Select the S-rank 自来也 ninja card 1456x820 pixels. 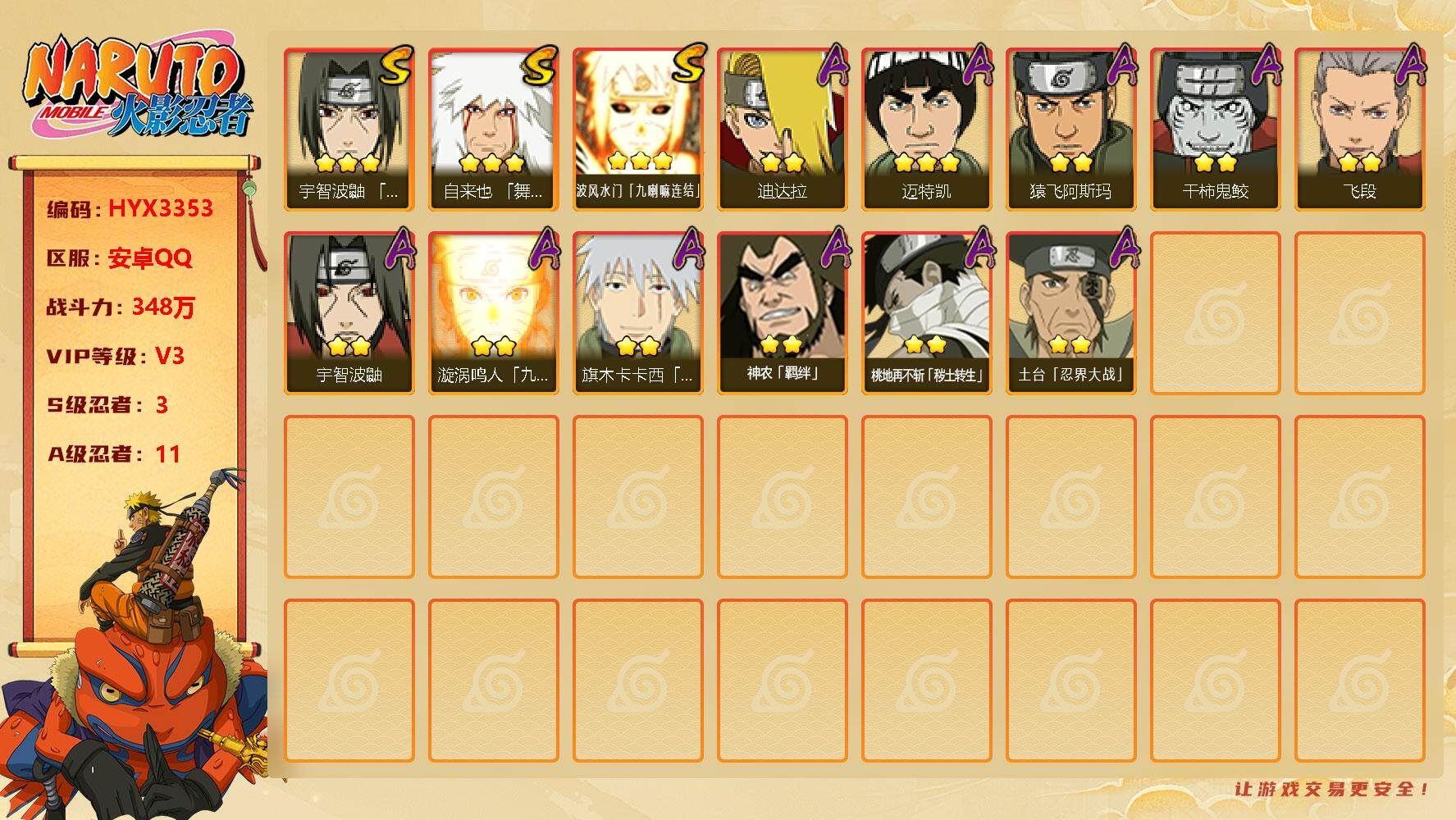pos(493,130)
